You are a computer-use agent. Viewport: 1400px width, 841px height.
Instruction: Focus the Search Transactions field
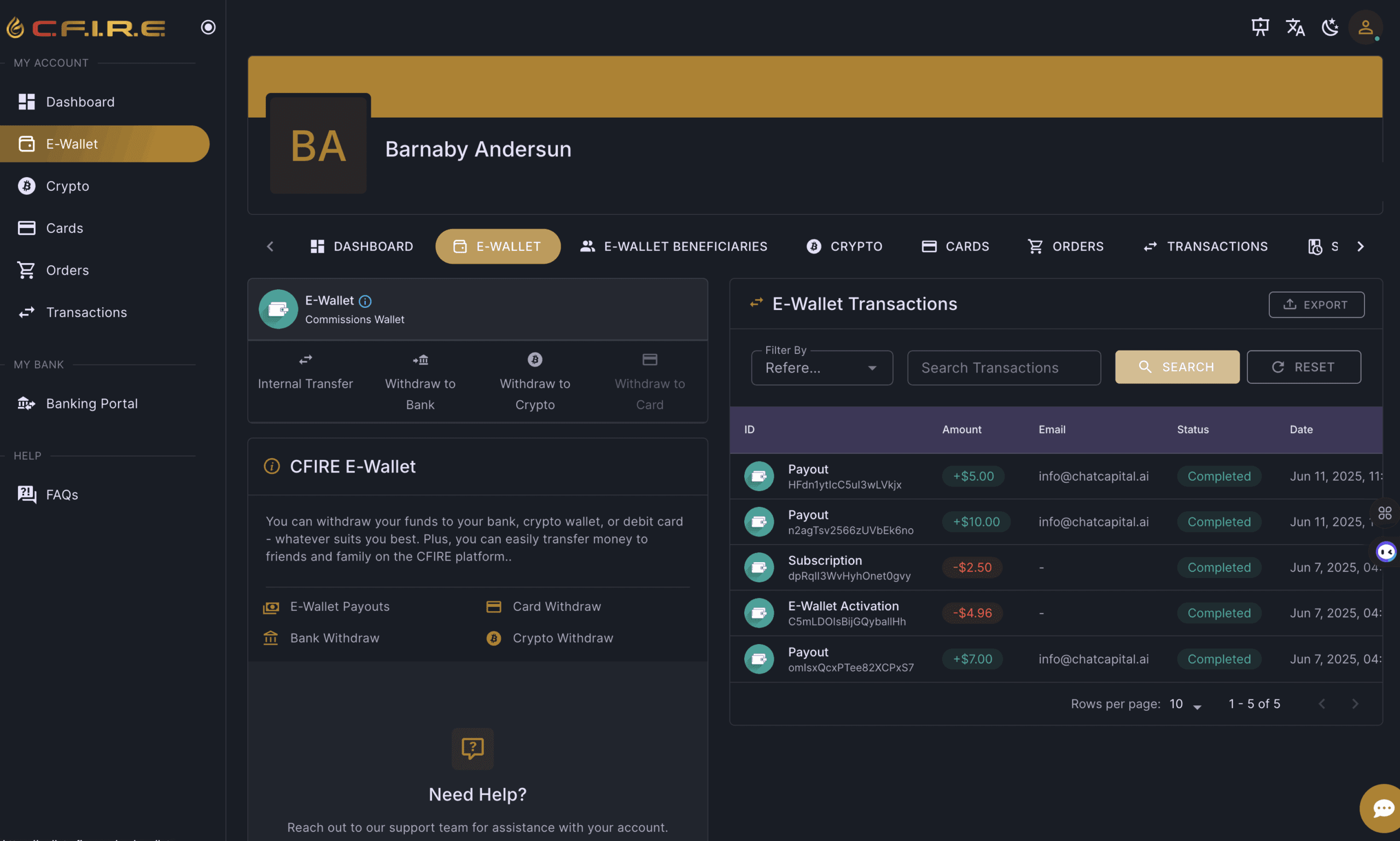point(1004,368)
